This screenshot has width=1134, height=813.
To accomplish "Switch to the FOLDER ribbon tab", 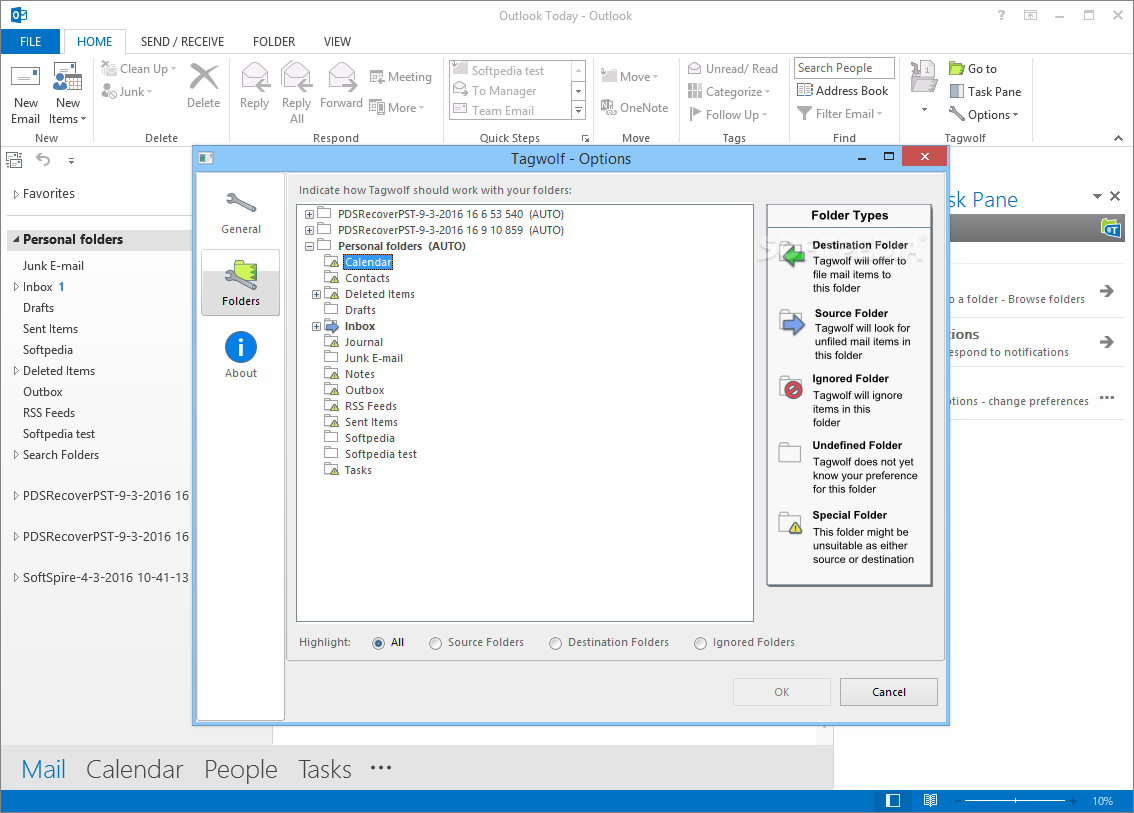I will [x=274, y=41].
